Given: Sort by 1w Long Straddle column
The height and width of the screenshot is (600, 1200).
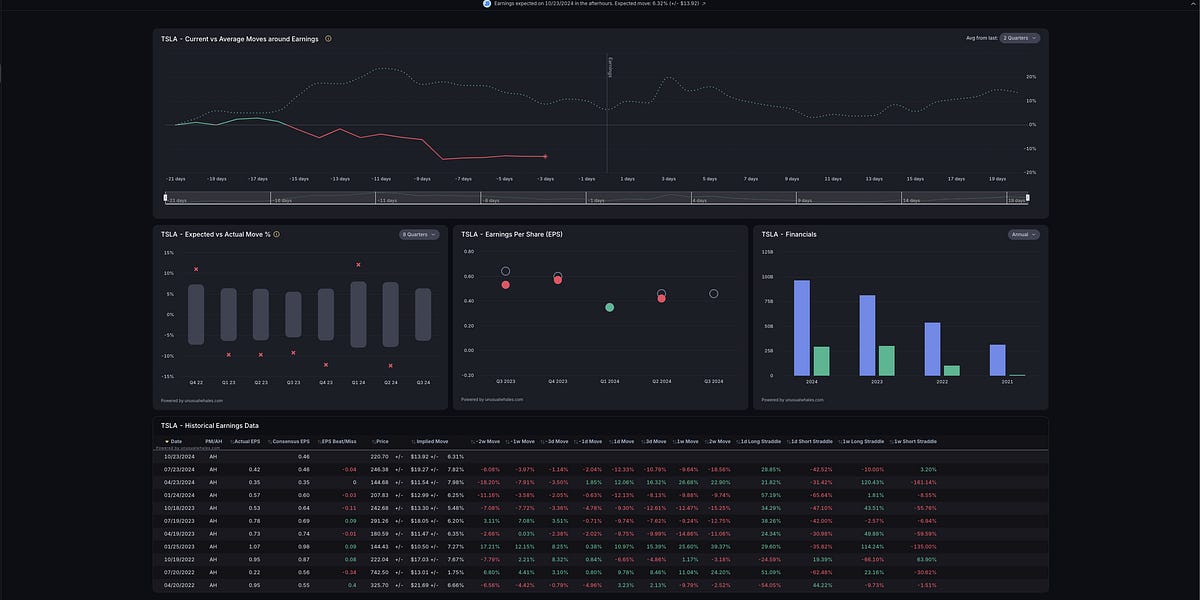Looking at the screenshot, I should (x=860, y=441).
